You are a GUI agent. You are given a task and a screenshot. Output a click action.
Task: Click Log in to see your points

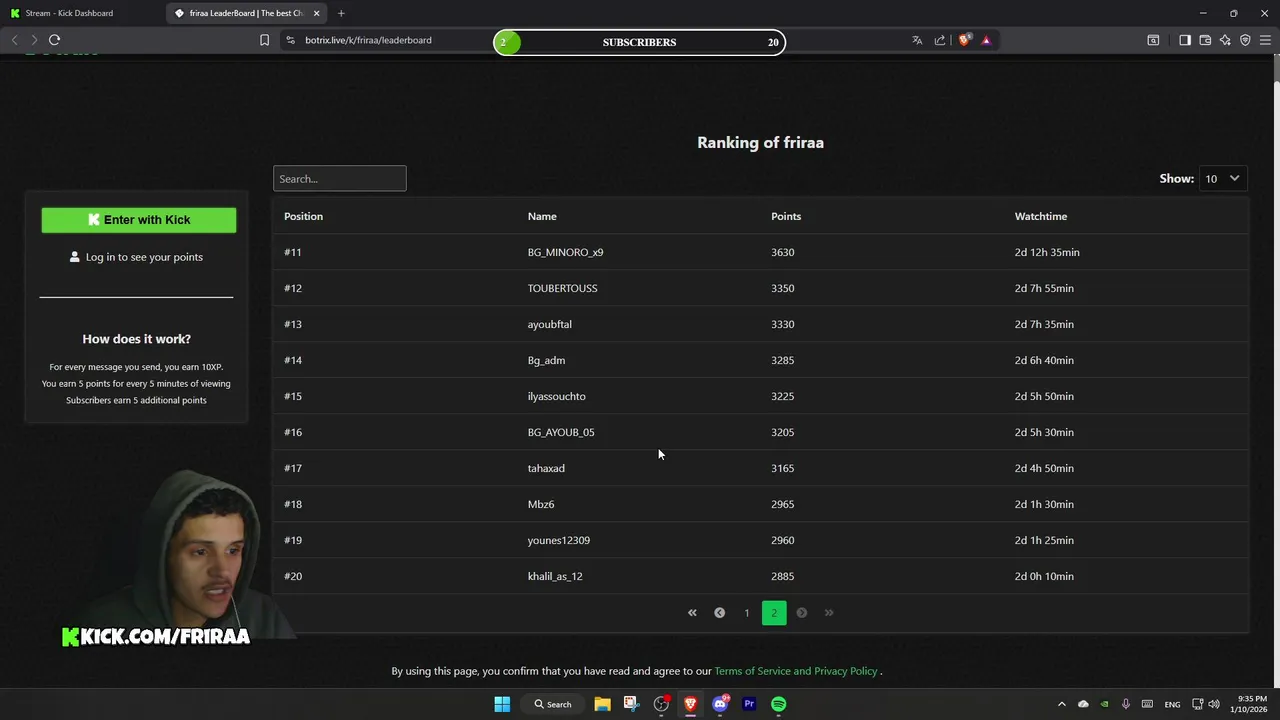coord(136,257)
